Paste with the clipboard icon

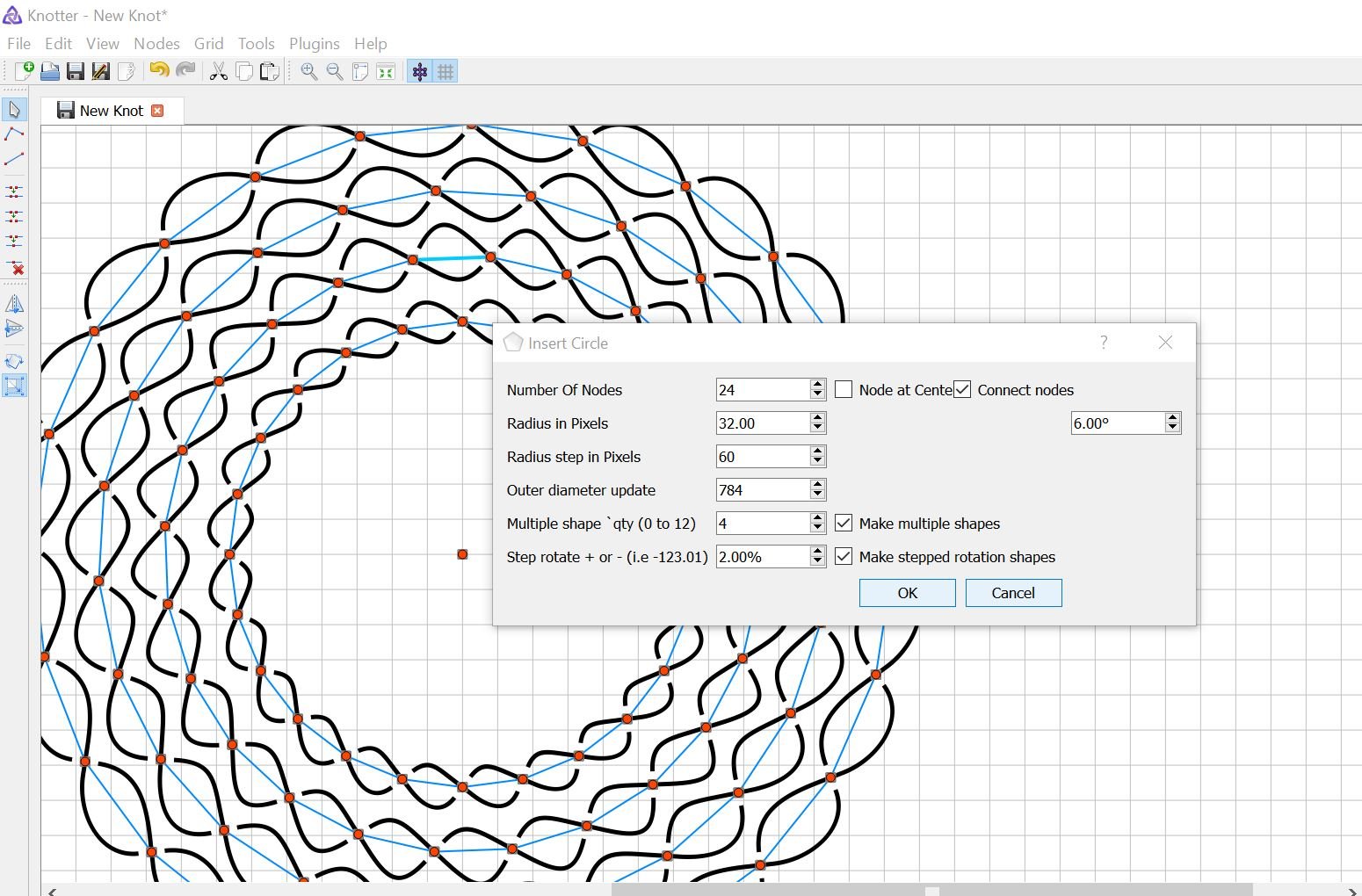[270, 72]
